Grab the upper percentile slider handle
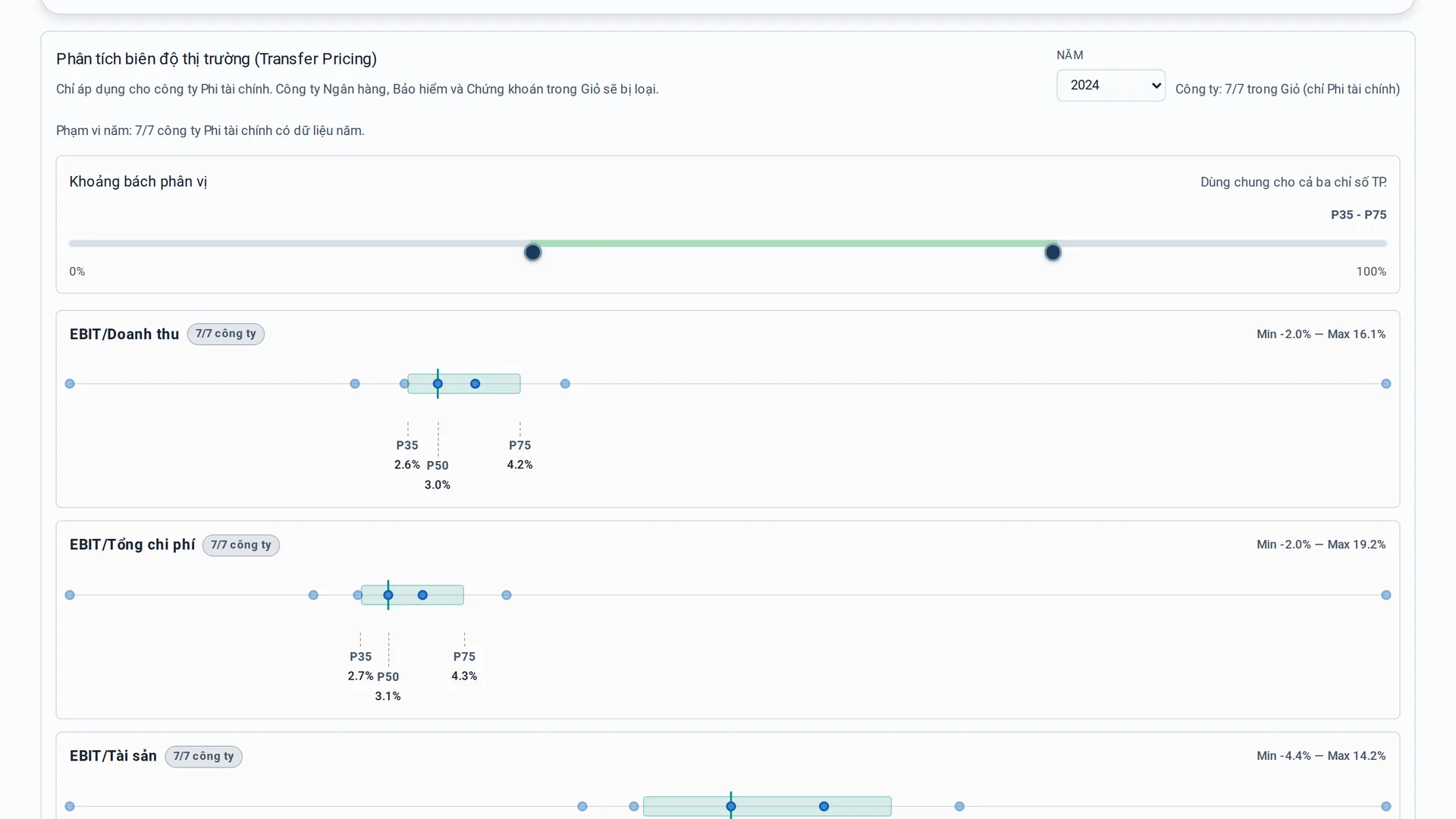This screenshot has height=819, width=1456. tap(1053, 253)
